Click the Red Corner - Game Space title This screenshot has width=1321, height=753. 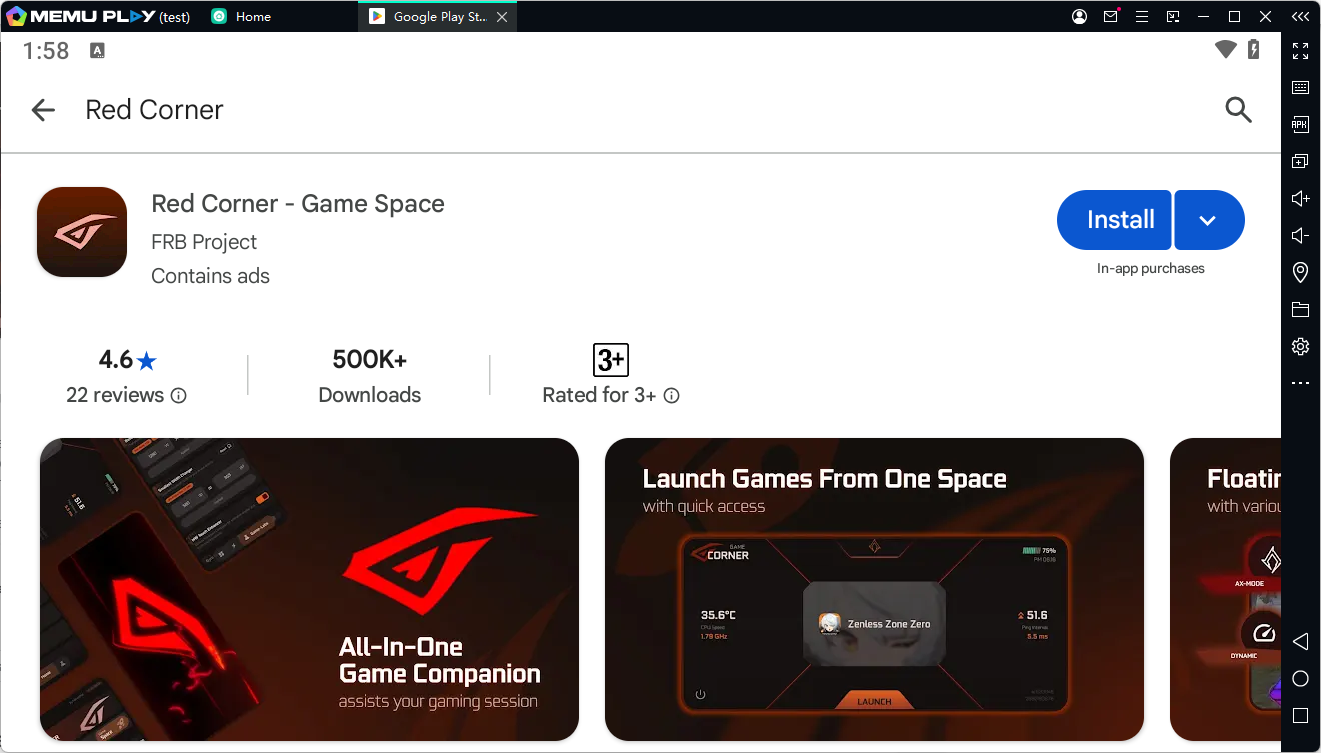[x=298, y=204]
